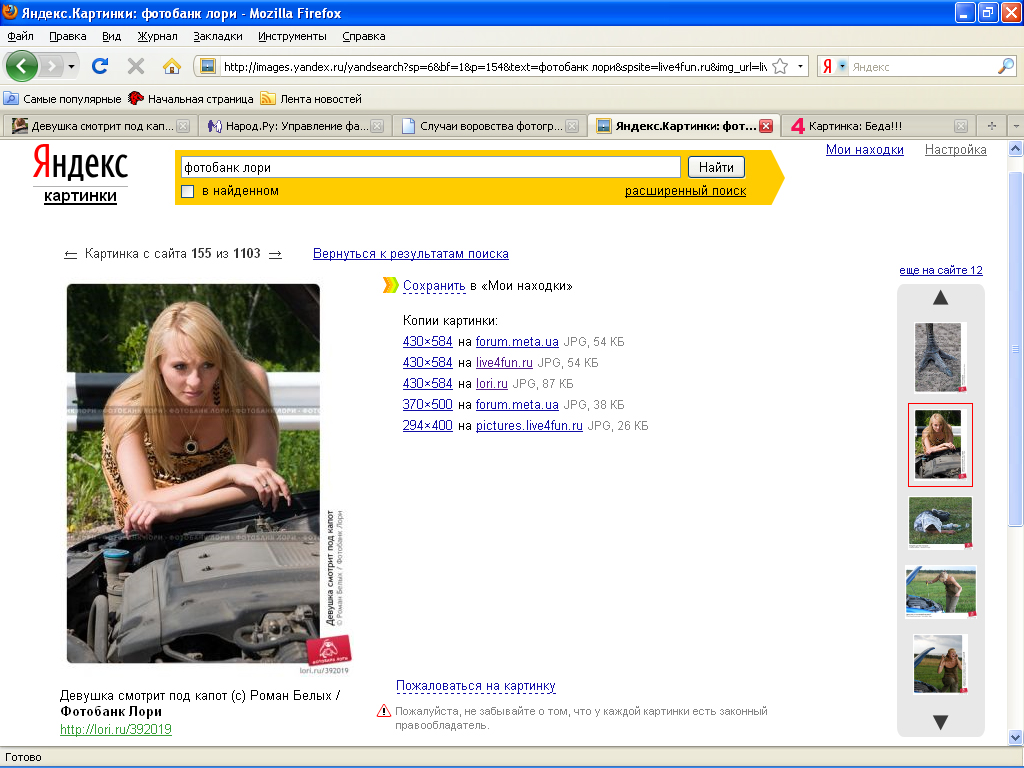Open the Вид menu
Screen dimensions: 1024x768
112,37
